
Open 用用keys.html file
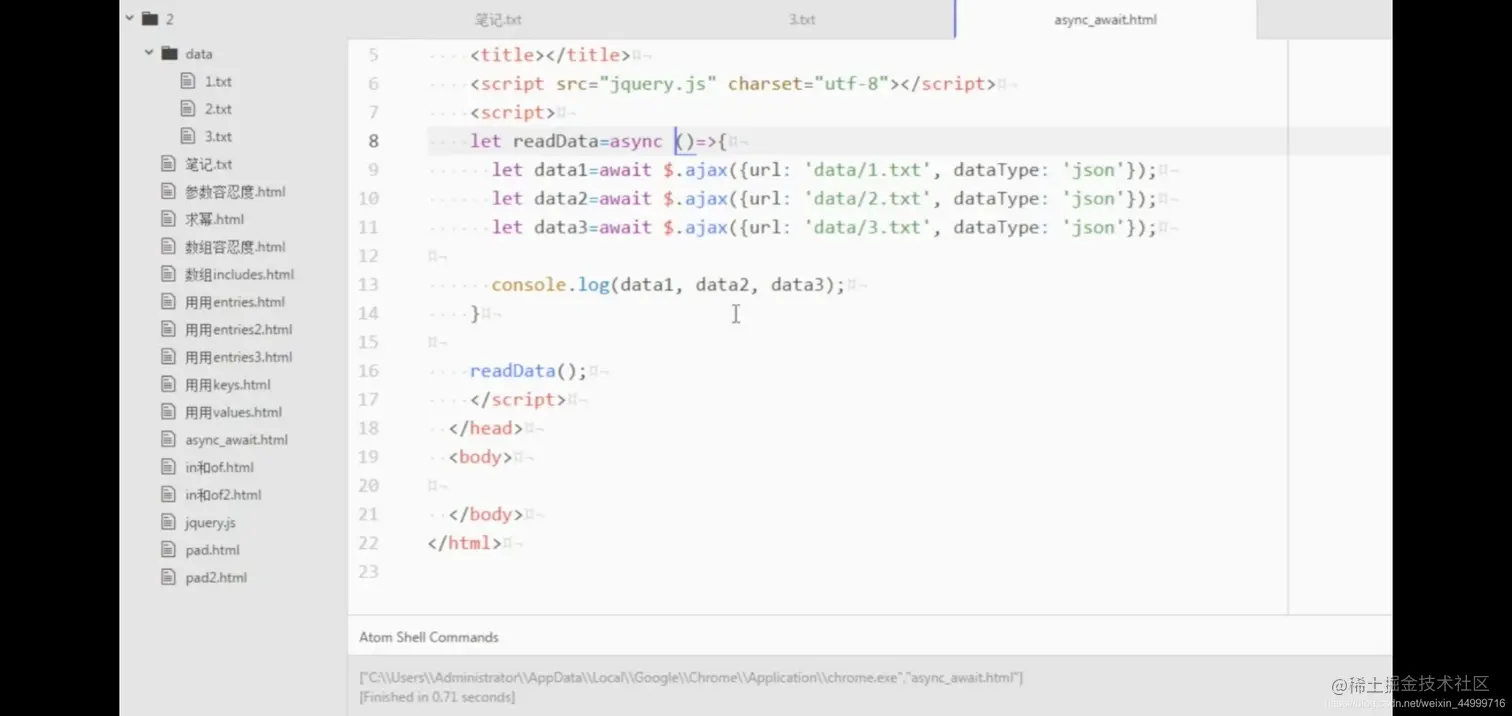pyautogui.click(x=228, y=385)
